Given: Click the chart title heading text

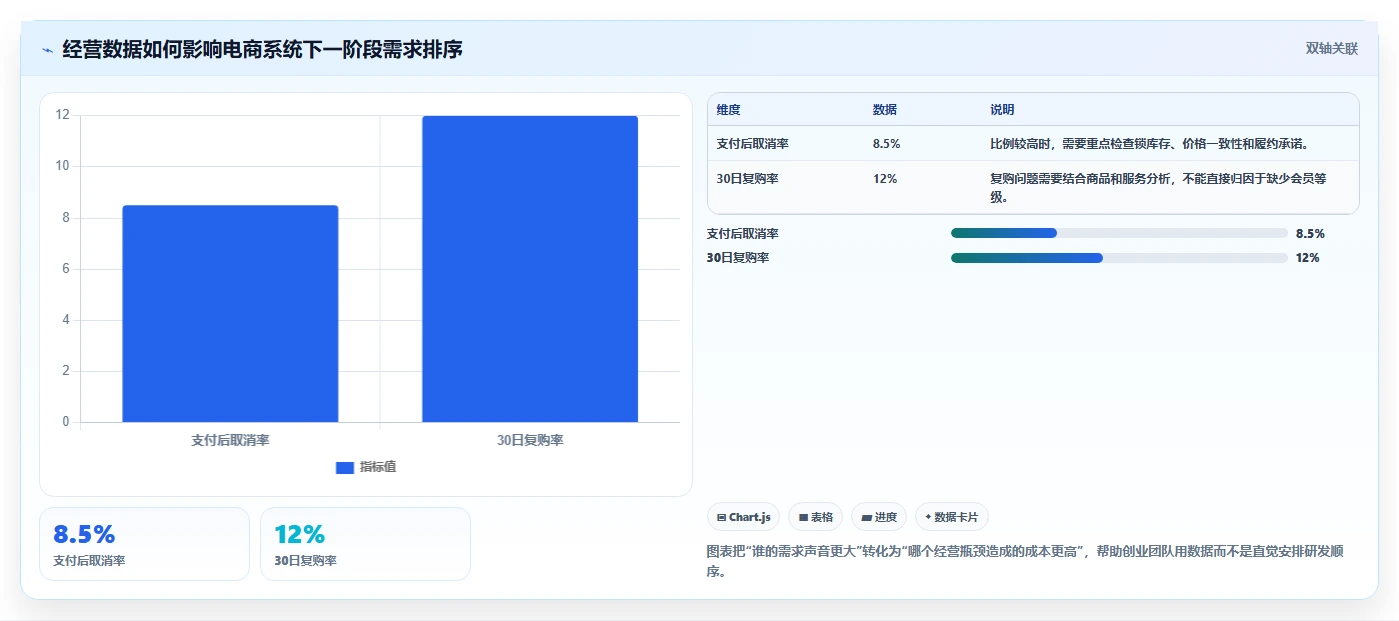Looking at the screenshot, I should pos(262,49).
